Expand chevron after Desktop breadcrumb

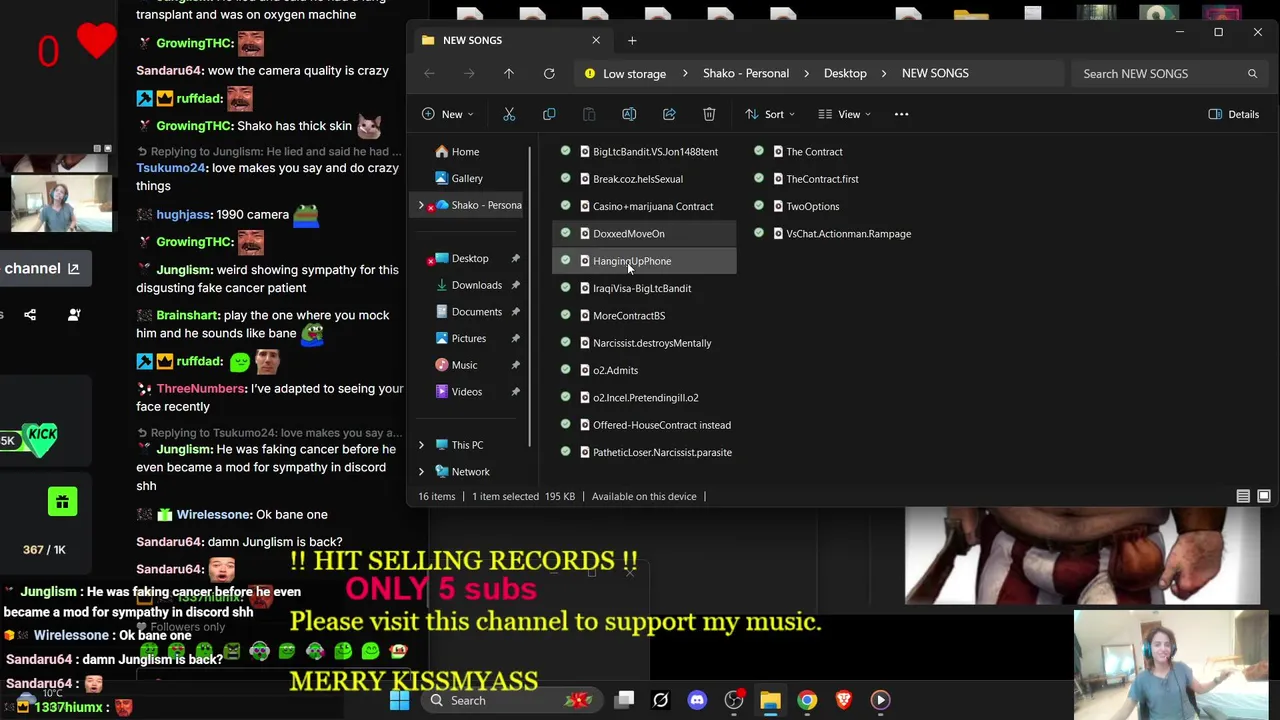884,73
